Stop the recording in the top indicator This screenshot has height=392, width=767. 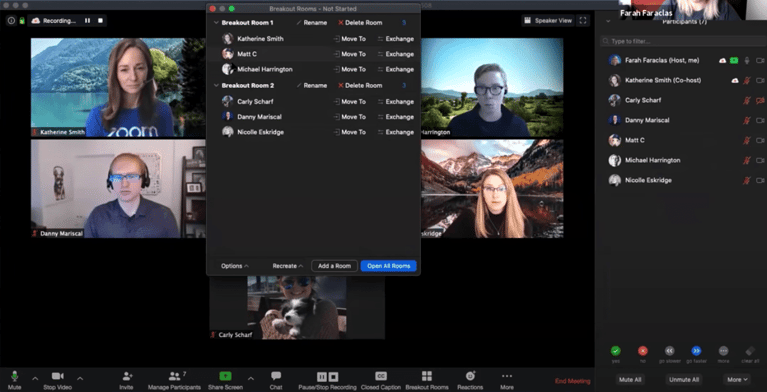tap(100, 21)
